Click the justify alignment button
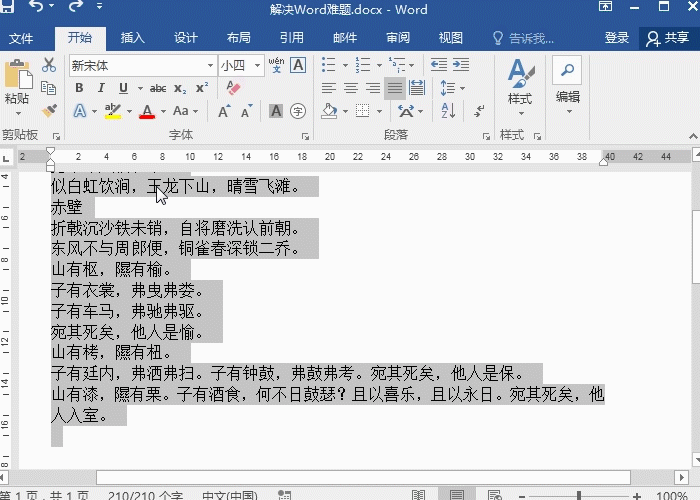Image resolution: width=700 pixels, height=500 pixels. (395, 88)
